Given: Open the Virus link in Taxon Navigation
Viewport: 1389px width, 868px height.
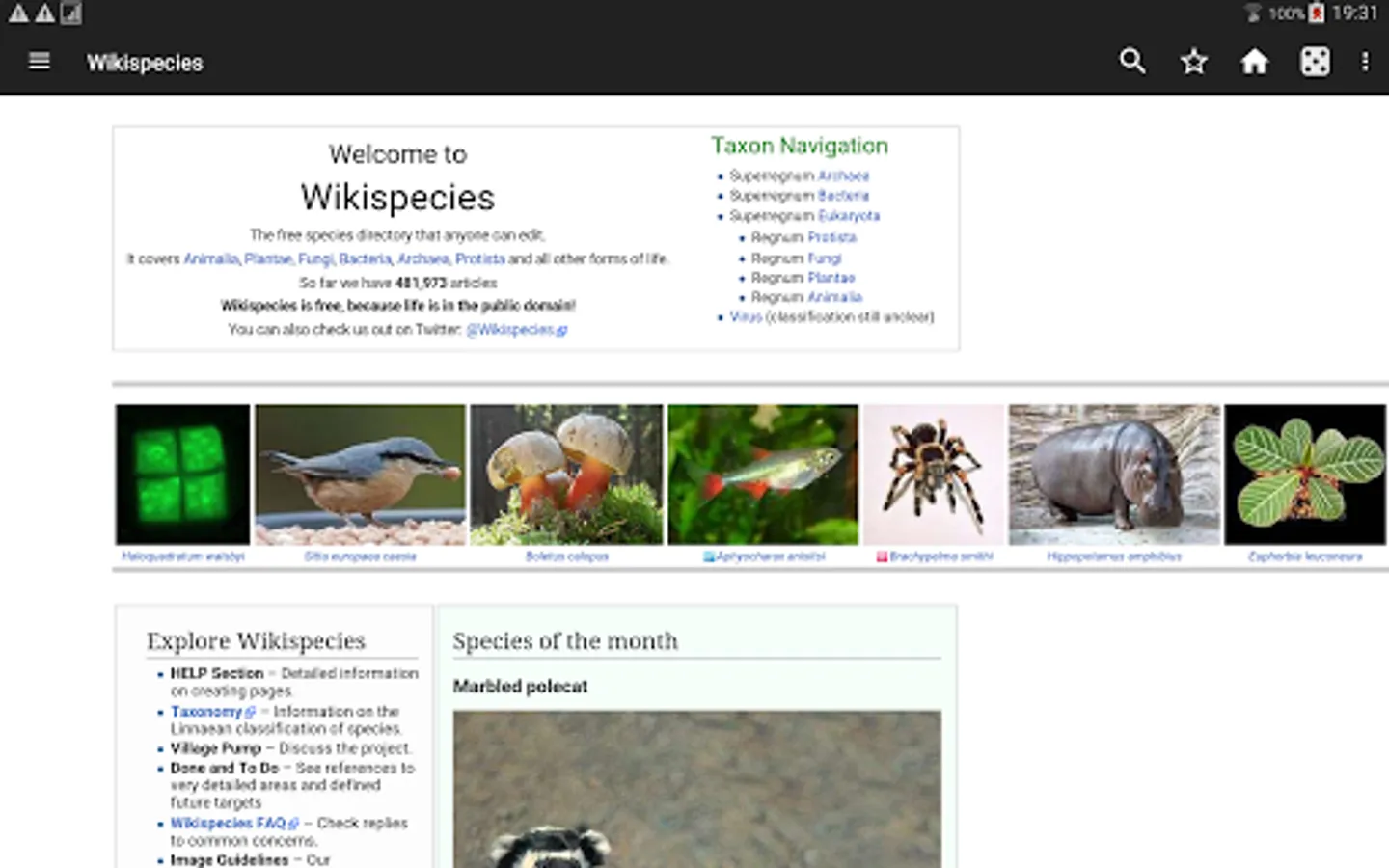Looking at the screenshot, I should click(x=746, y=316).
